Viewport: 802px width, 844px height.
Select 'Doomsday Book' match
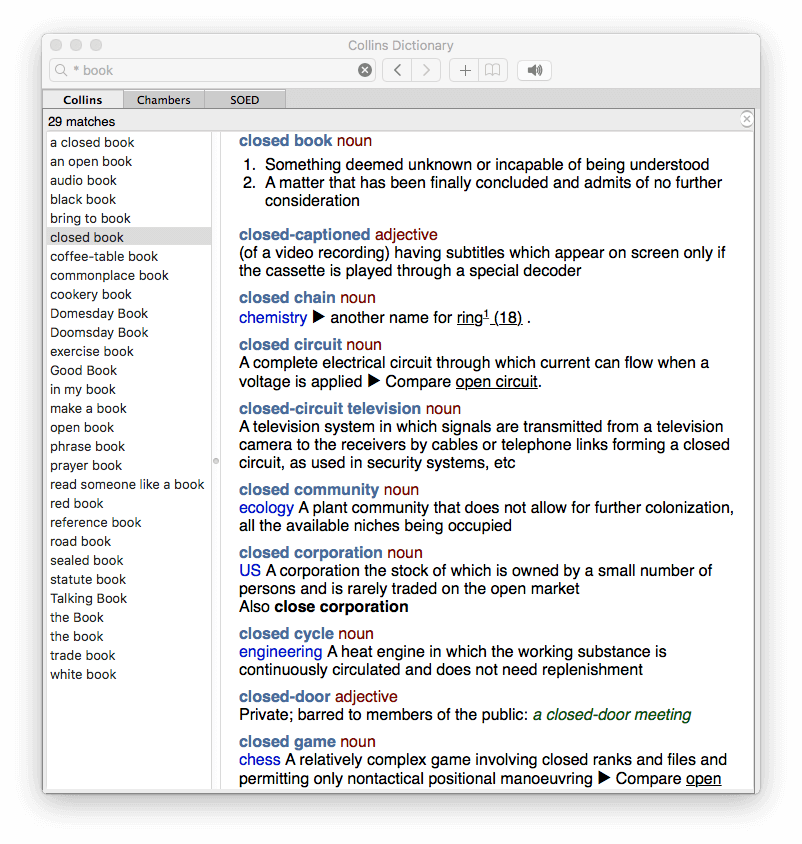point(129,333)
